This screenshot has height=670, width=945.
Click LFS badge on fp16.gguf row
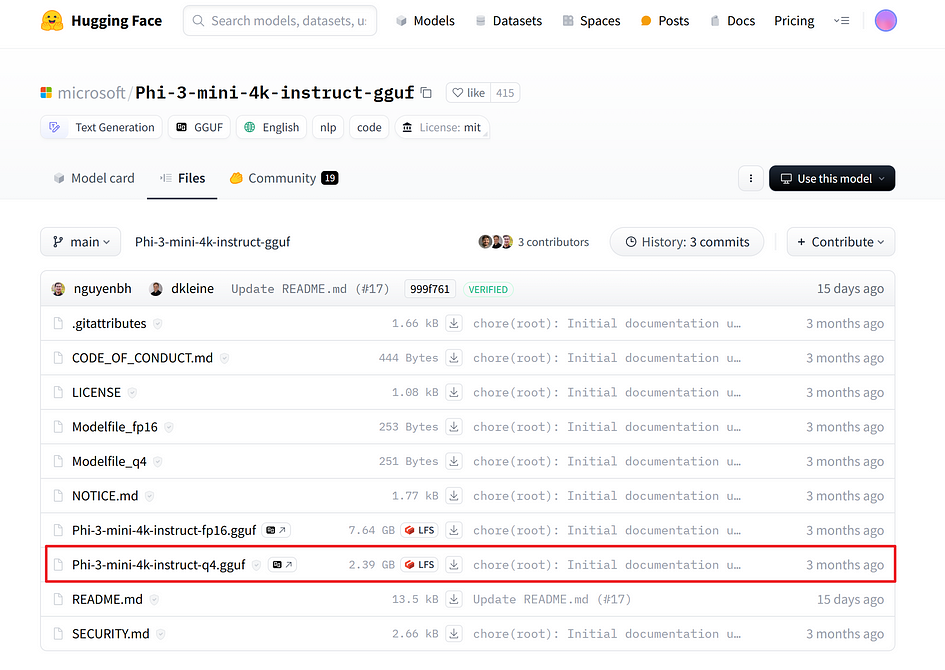coord(419,530)
